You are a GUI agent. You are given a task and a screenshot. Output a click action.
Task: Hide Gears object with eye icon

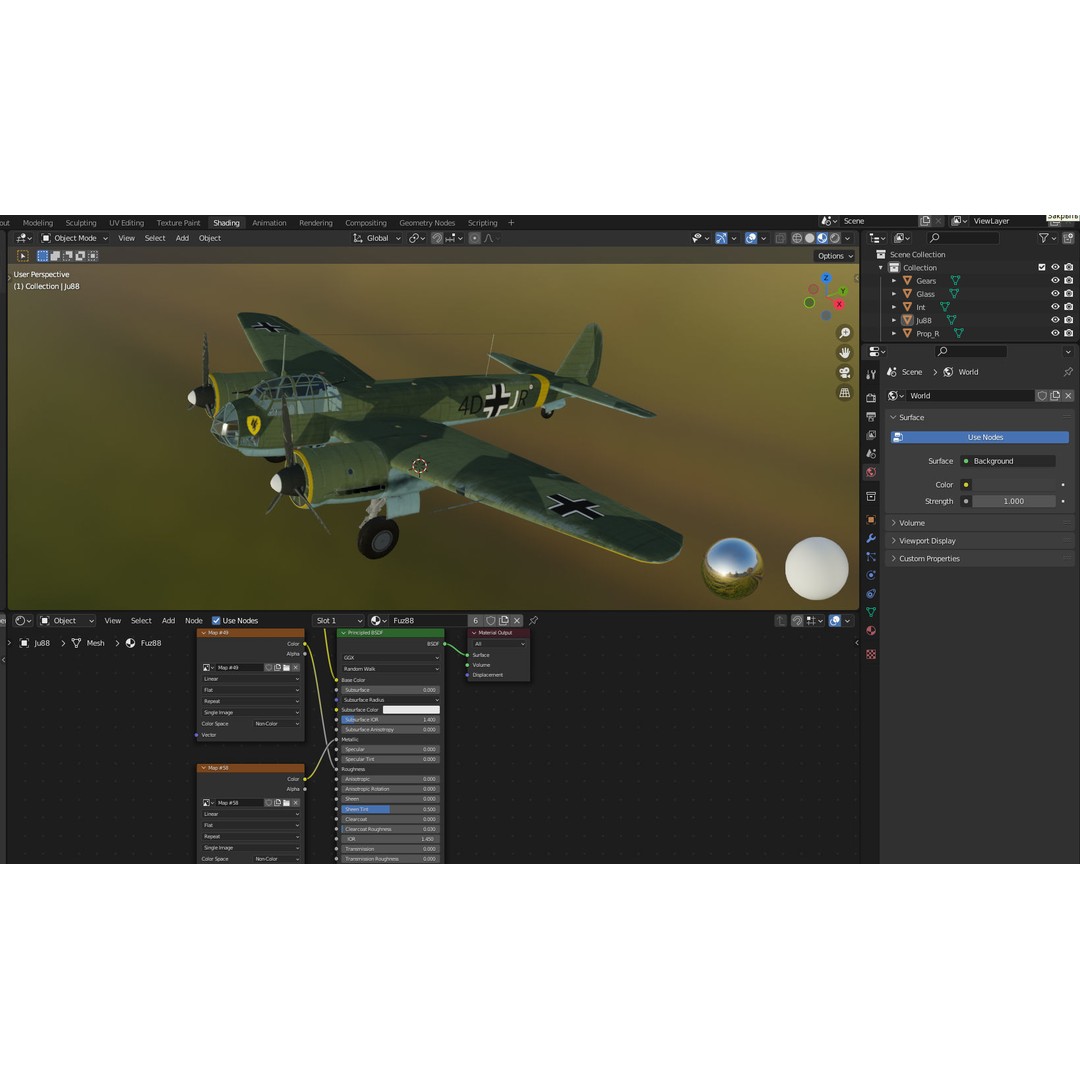1055,280
